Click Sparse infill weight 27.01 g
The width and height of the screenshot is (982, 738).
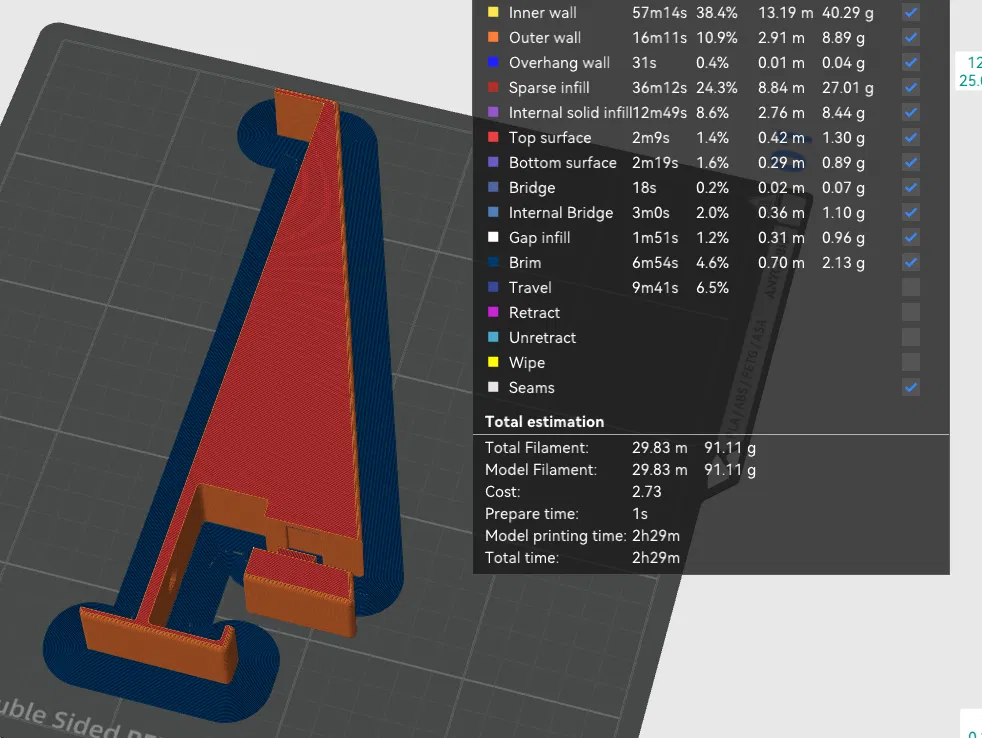[x=847, y=88]
